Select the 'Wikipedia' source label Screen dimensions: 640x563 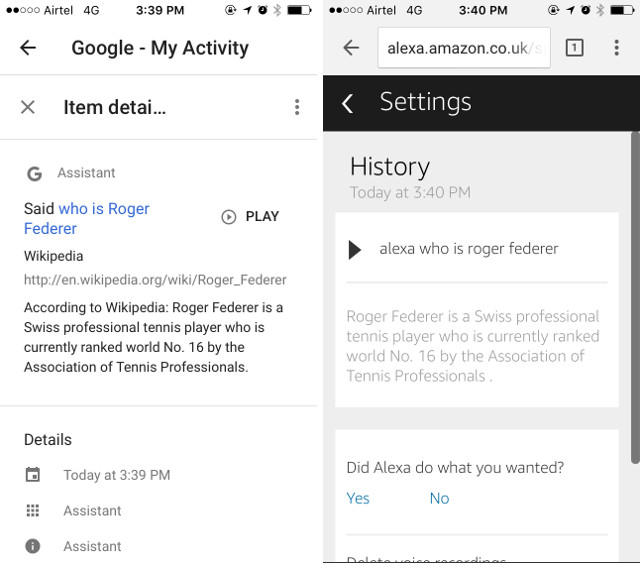pyautogui.click(x=53, y=256)
